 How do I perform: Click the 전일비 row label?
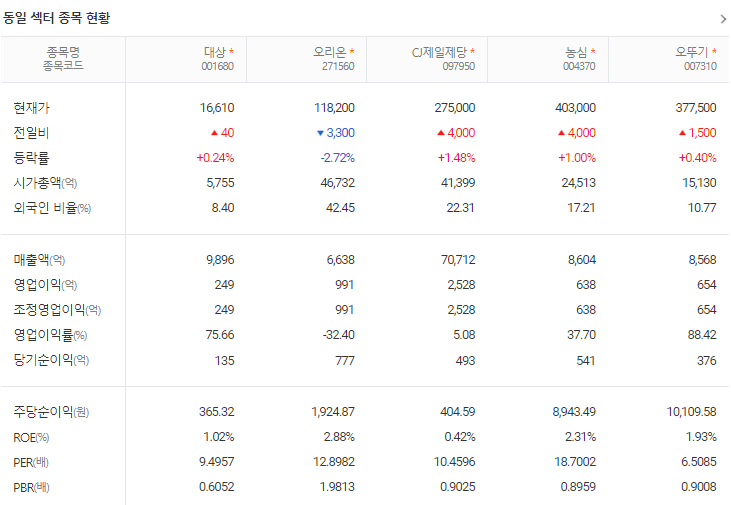(31, 133)
